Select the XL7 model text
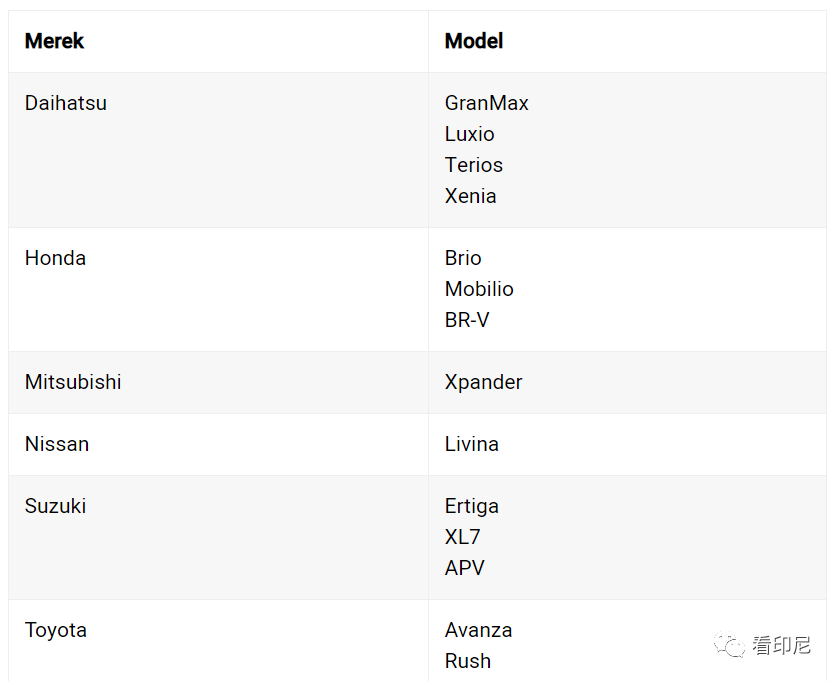 coord(462,537)
